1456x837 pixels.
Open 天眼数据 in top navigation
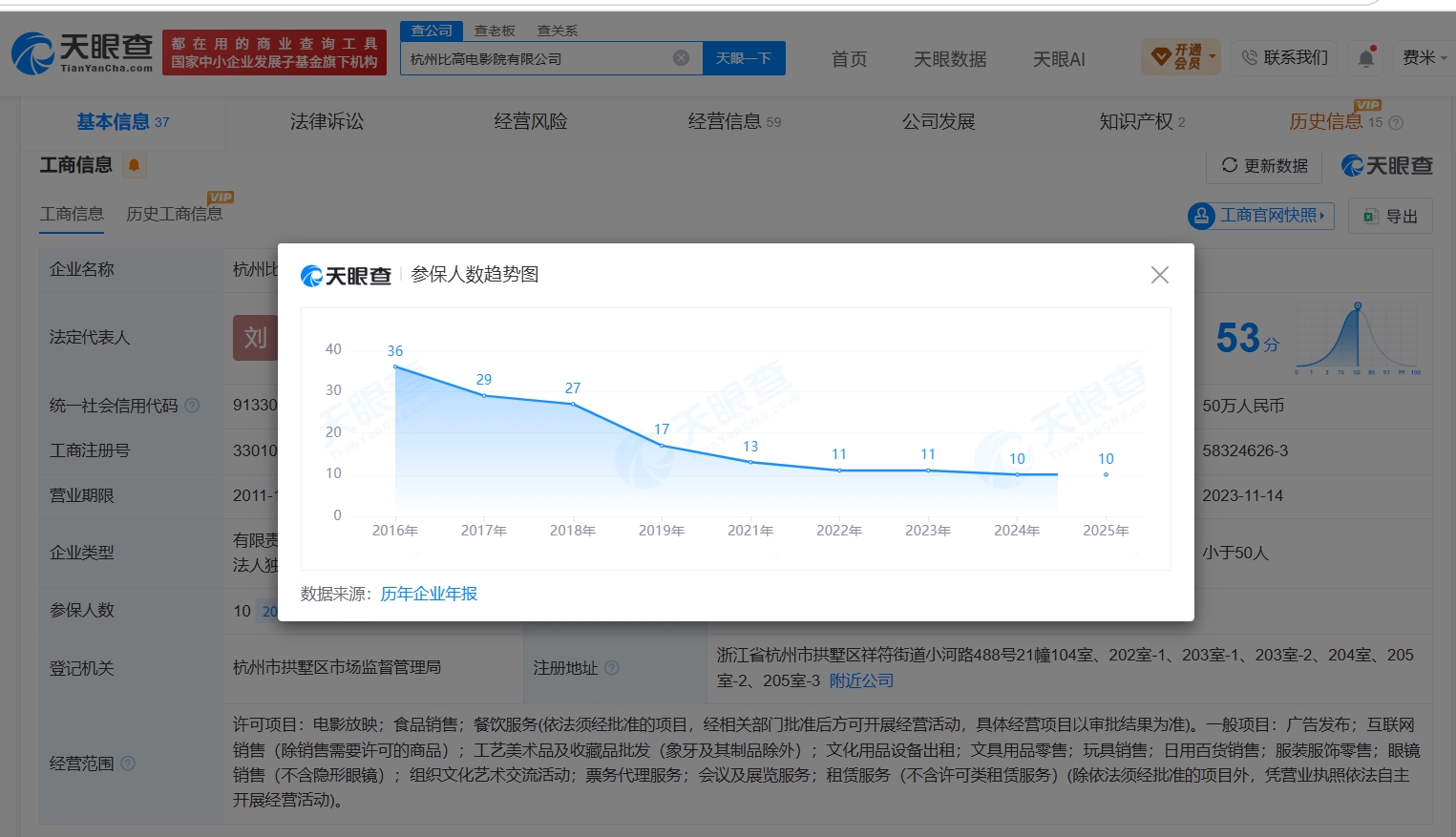pyautogui.click(x=950, y=59)
